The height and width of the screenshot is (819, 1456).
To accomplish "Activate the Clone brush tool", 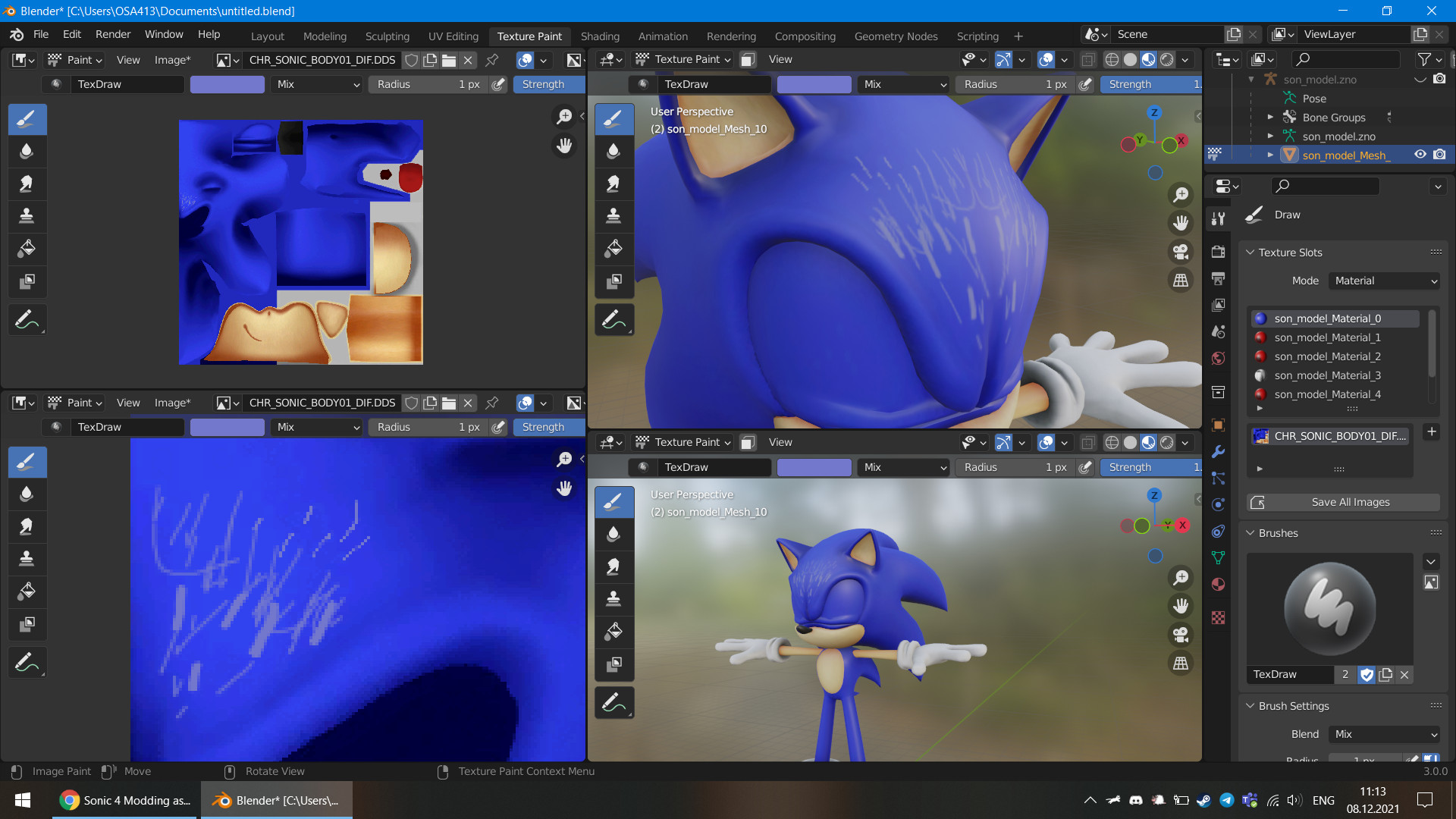I will pyautogui.click(x=27, y=216).
